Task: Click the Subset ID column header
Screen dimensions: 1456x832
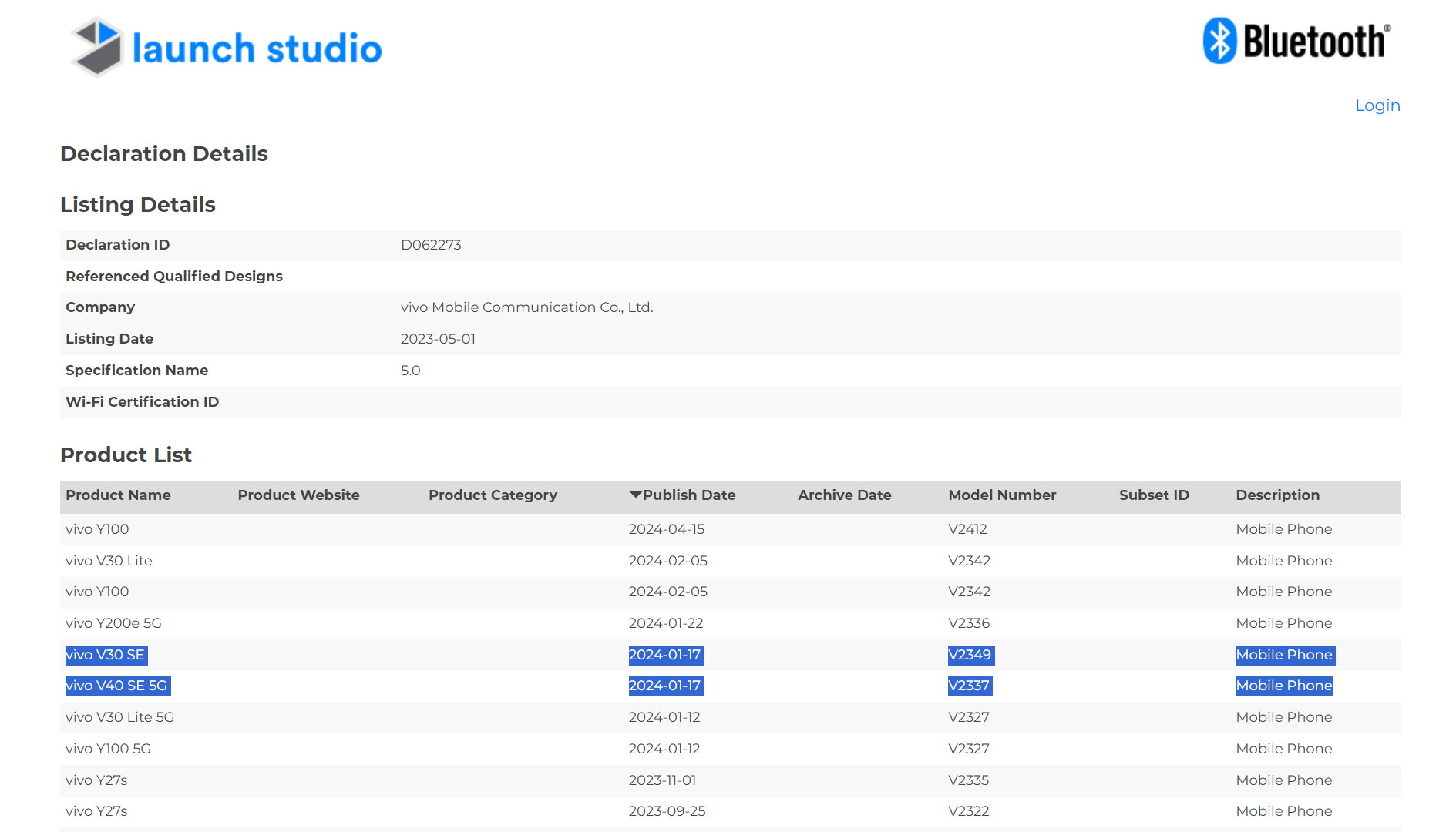Action: coord(1153,495)
